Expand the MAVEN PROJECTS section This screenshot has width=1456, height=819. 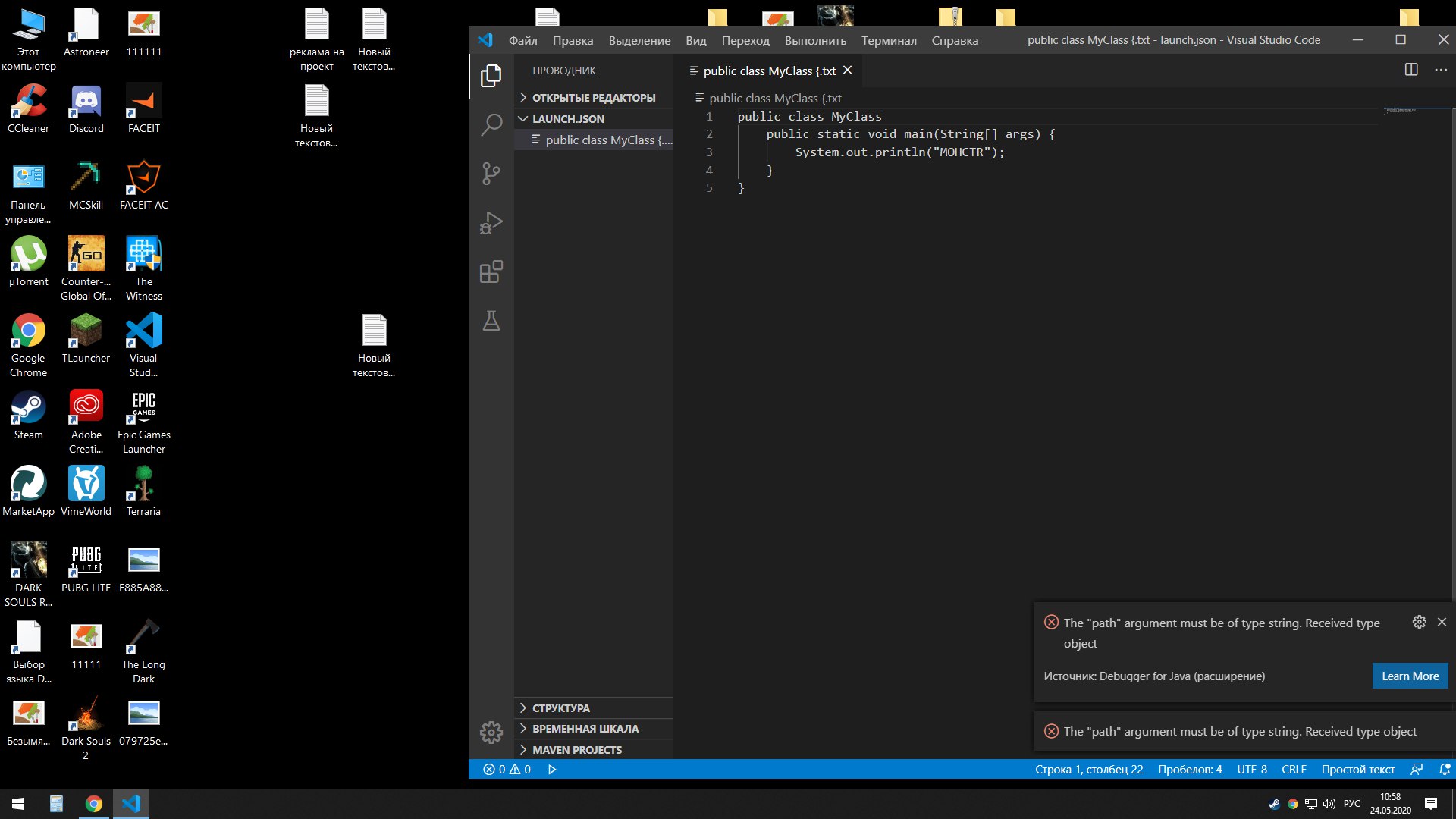tap(594, 749)
